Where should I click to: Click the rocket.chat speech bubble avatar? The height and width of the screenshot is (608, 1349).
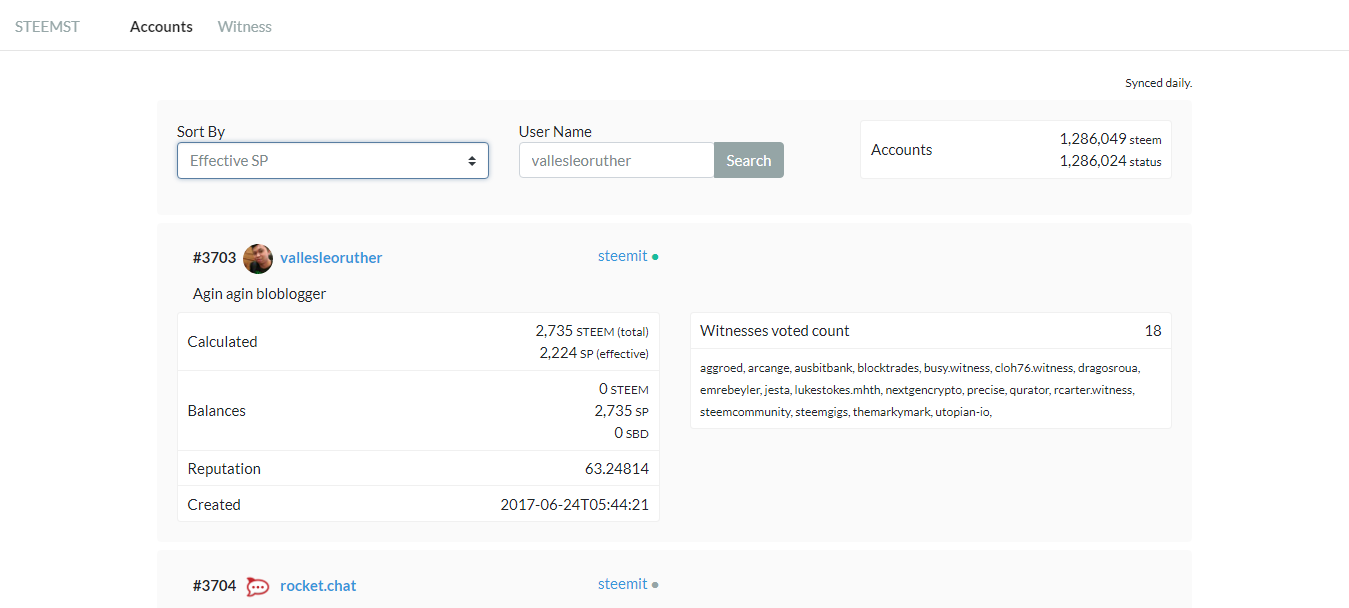pos(258,586)
